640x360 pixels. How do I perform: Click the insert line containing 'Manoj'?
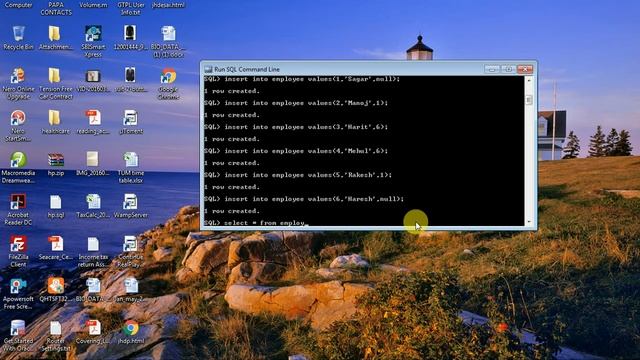[296, 103]
